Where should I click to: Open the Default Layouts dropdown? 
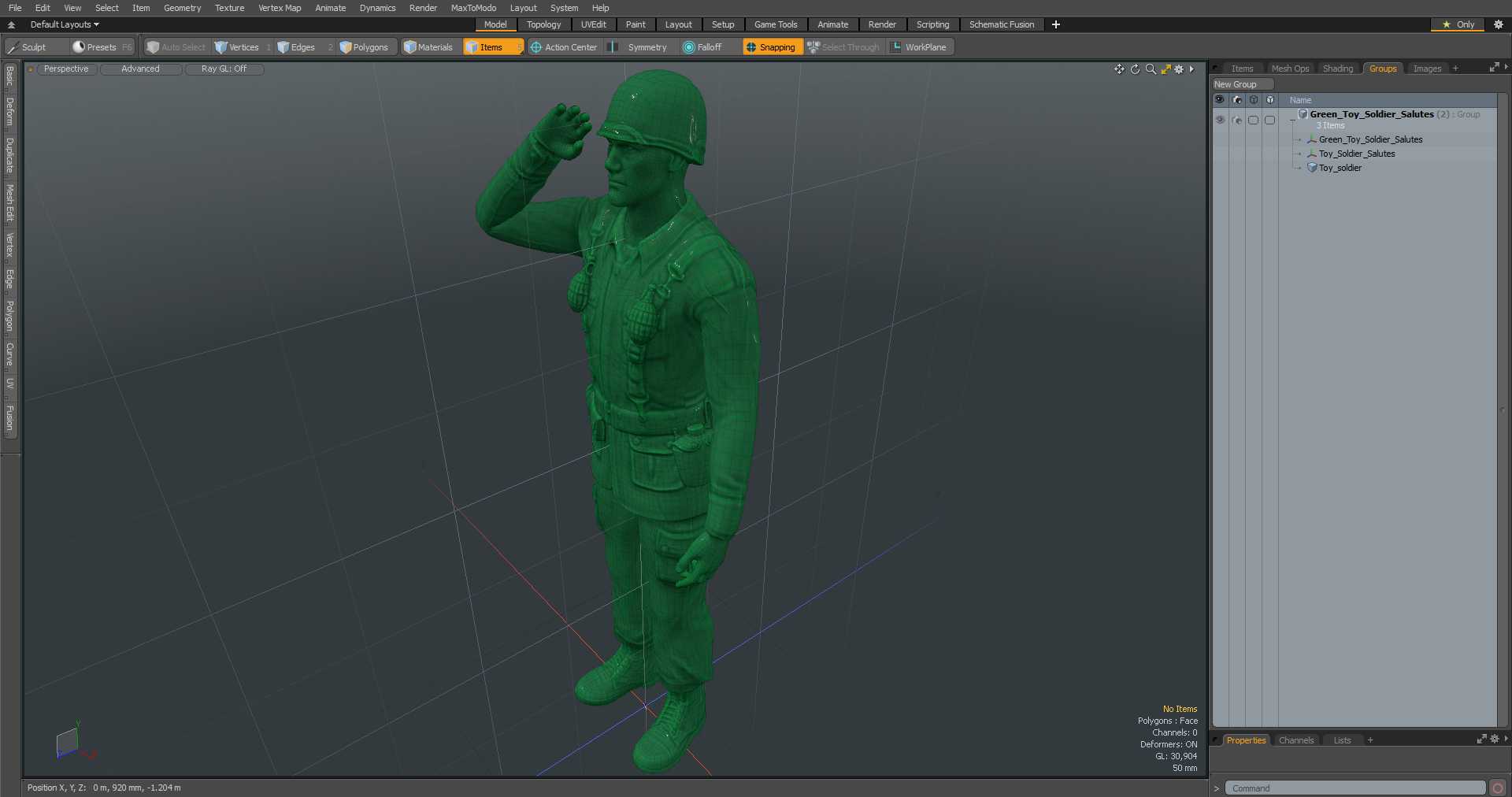(65, 24)
